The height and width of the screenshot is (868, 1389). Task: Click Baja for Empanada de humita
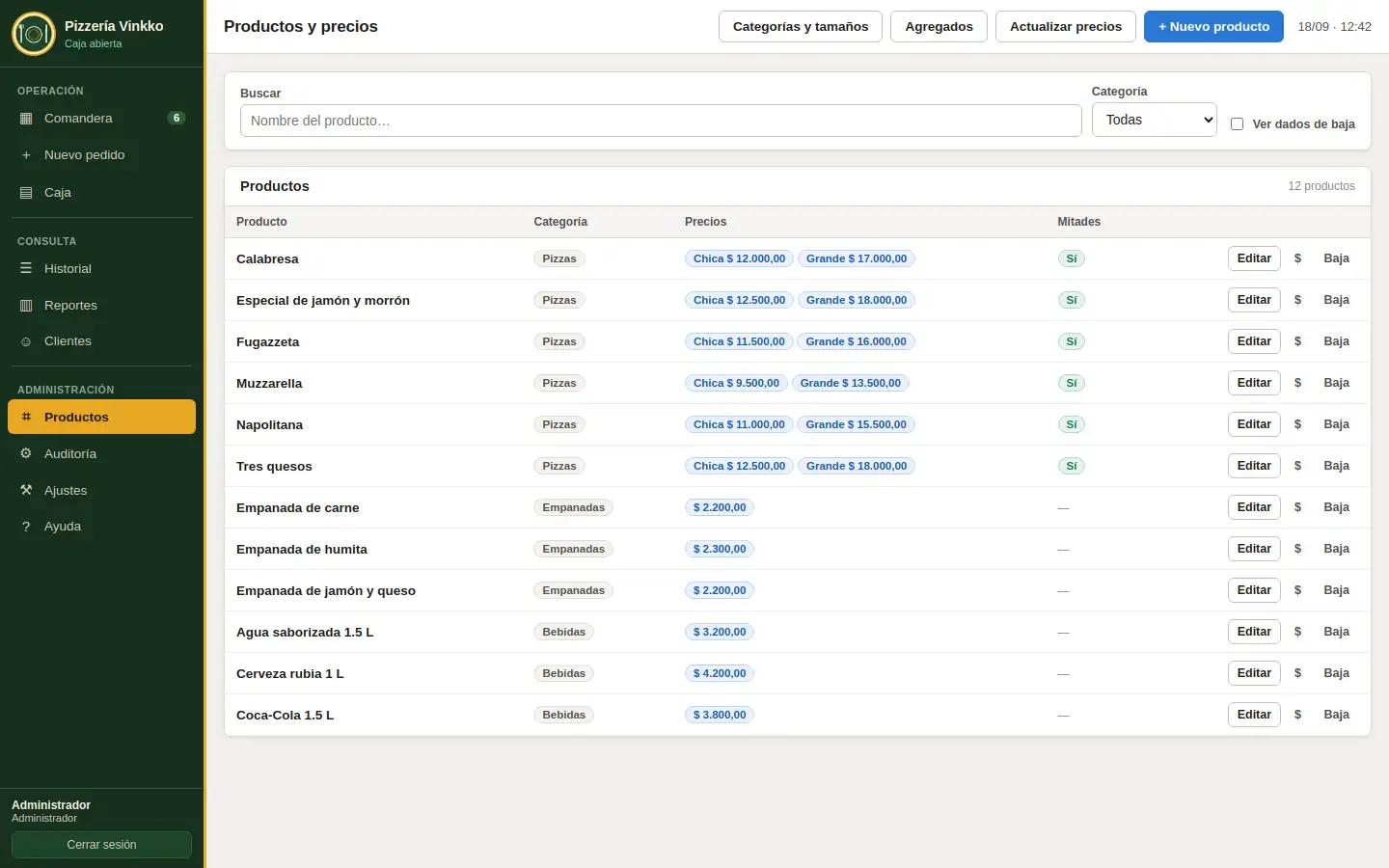click(1336, 549)
